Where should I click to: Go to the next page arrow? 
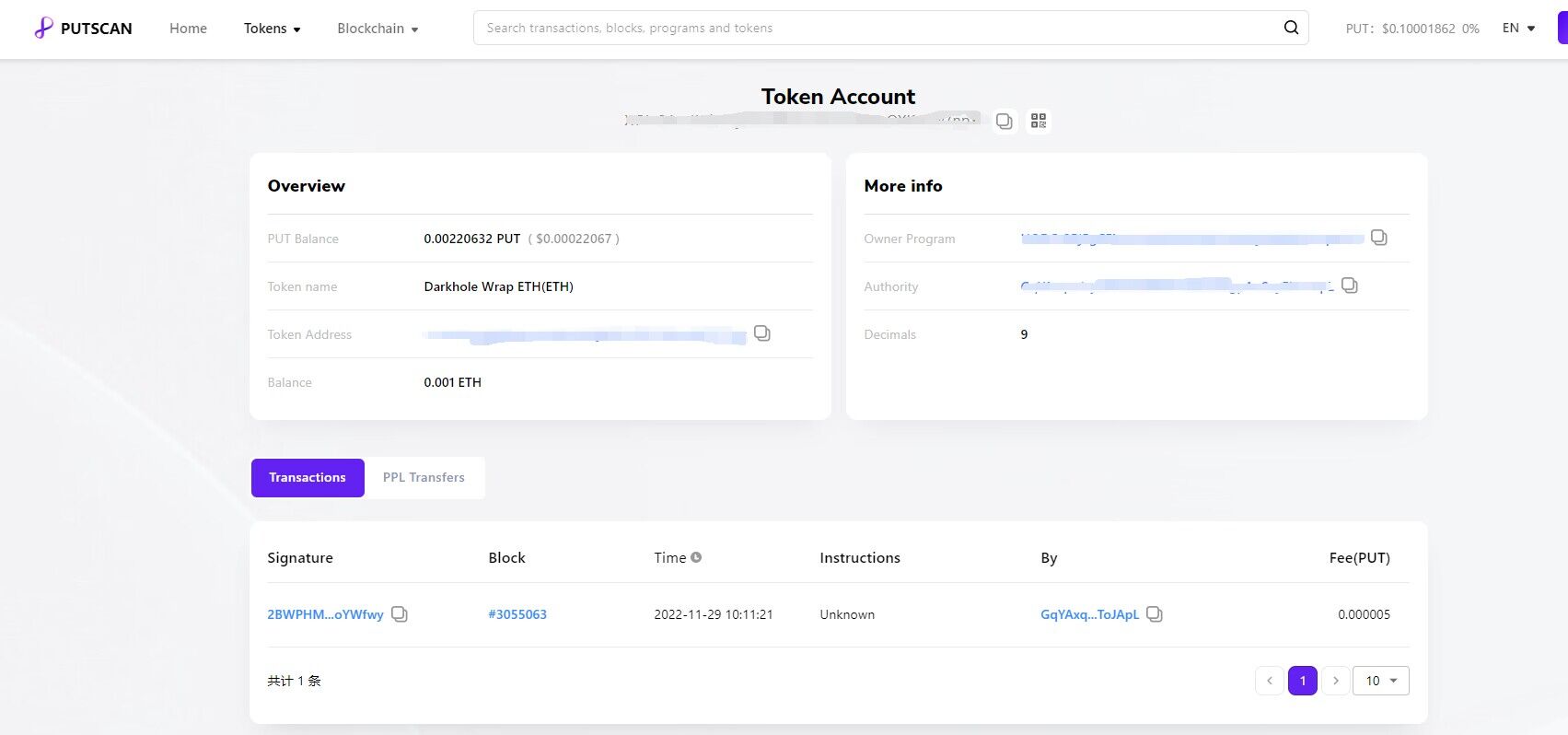click(1336, 681)
